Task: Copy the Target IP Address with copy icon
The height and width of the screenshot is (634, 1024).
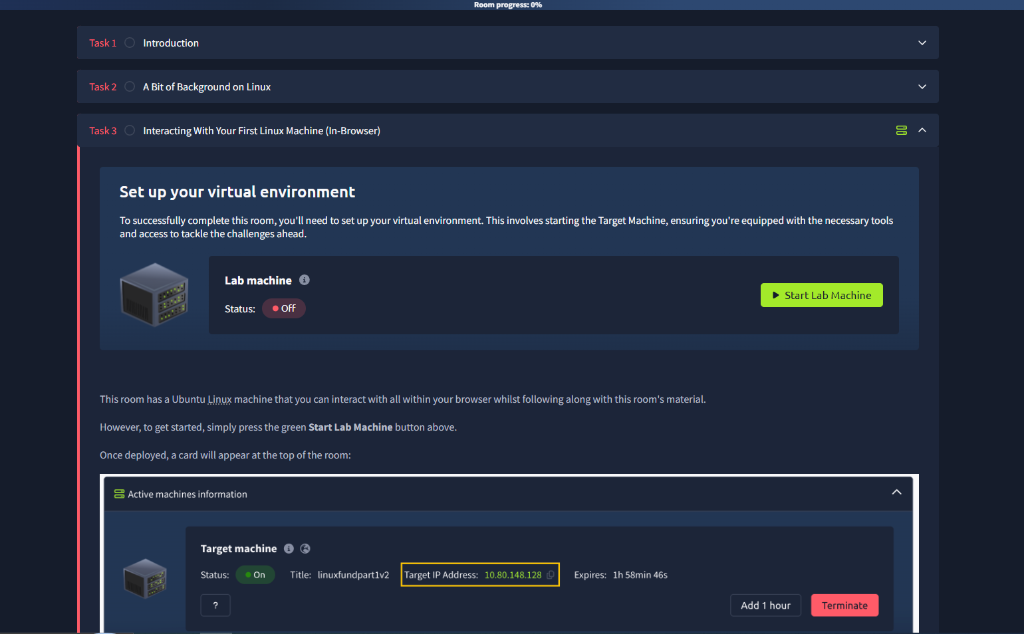Action: click(x=551, y=575)
